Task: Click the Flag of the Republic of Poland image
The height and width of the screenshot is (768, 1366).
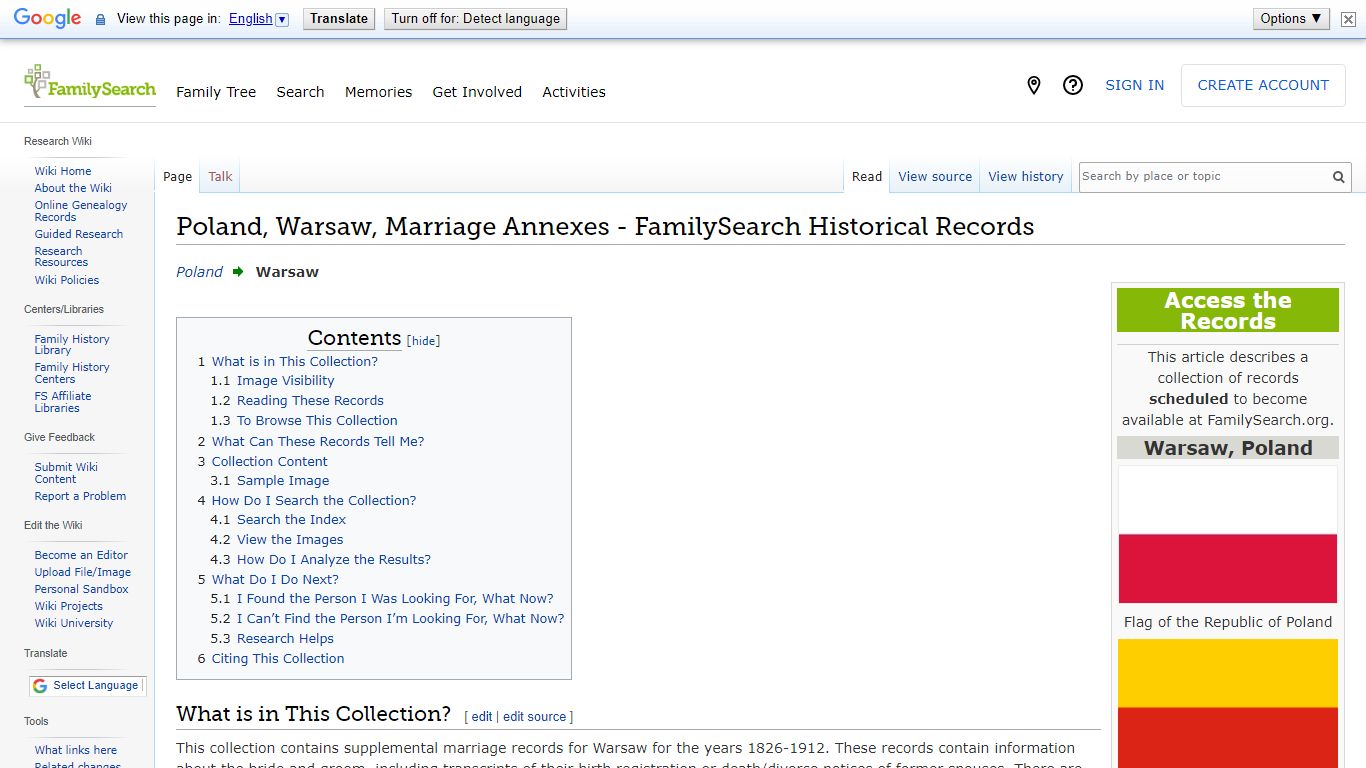Action: pyautogui.click(x=1228, y=534)
